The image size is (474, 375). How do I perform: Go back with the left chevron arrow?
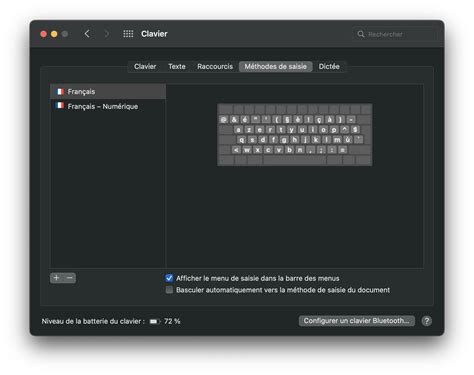coord(87,34)
